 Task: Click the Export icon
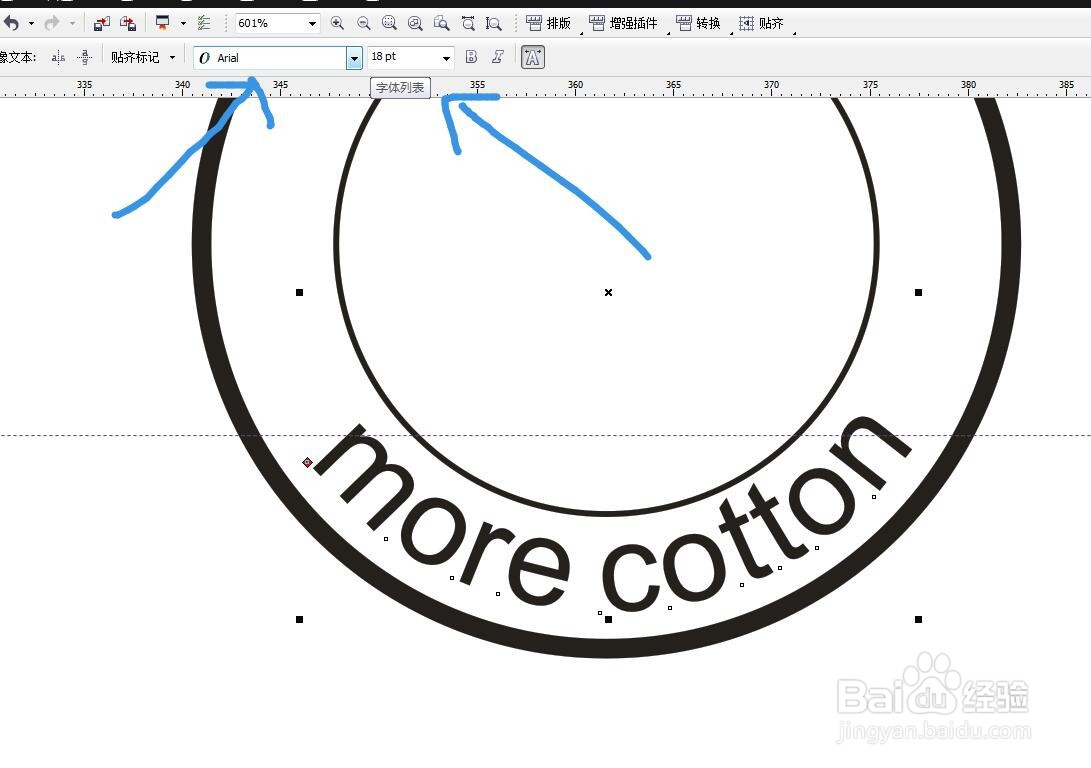point(128,24)
